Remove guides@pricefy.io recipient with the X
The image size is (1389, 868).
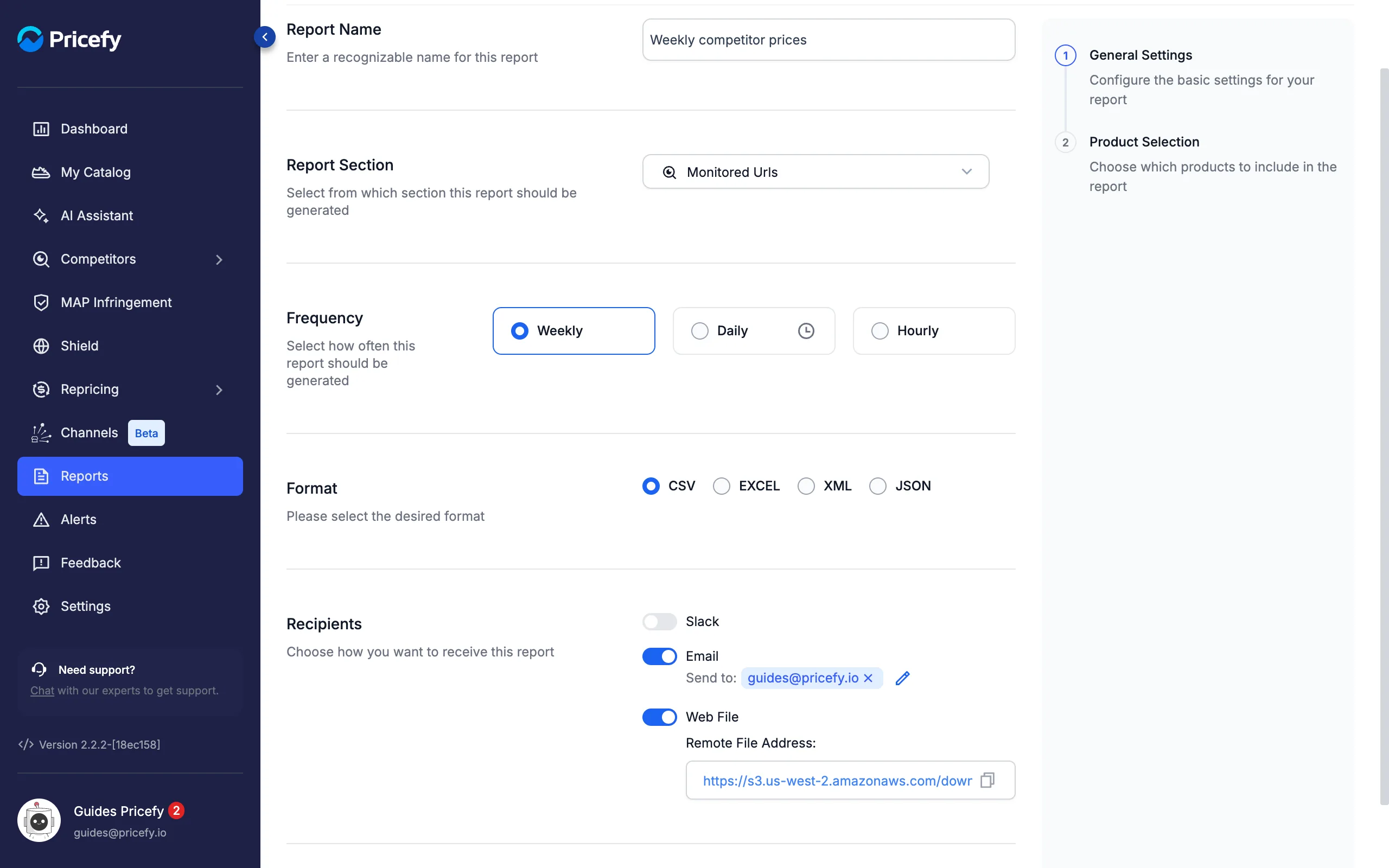coord(868,678)
